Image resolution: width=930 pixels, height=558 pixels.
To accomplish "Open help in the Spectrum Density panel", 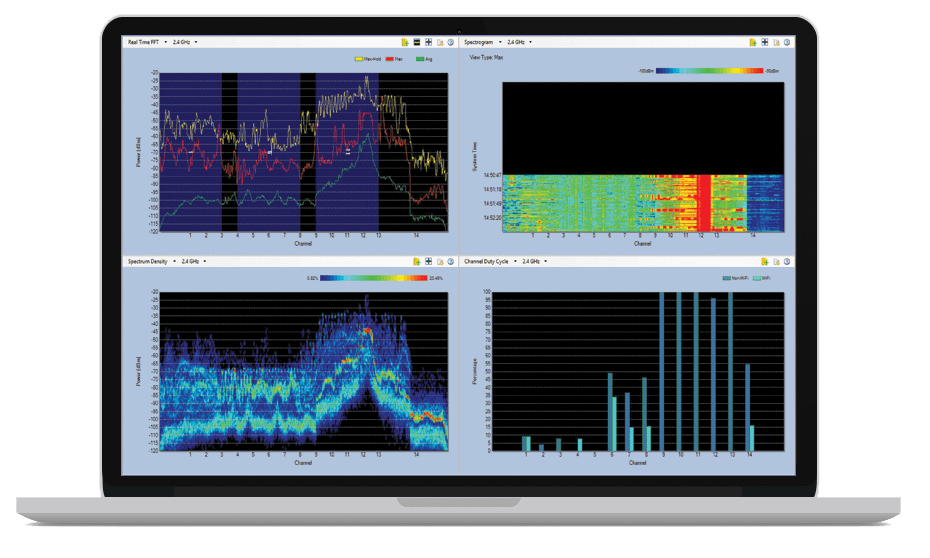I will coord(451,262).
